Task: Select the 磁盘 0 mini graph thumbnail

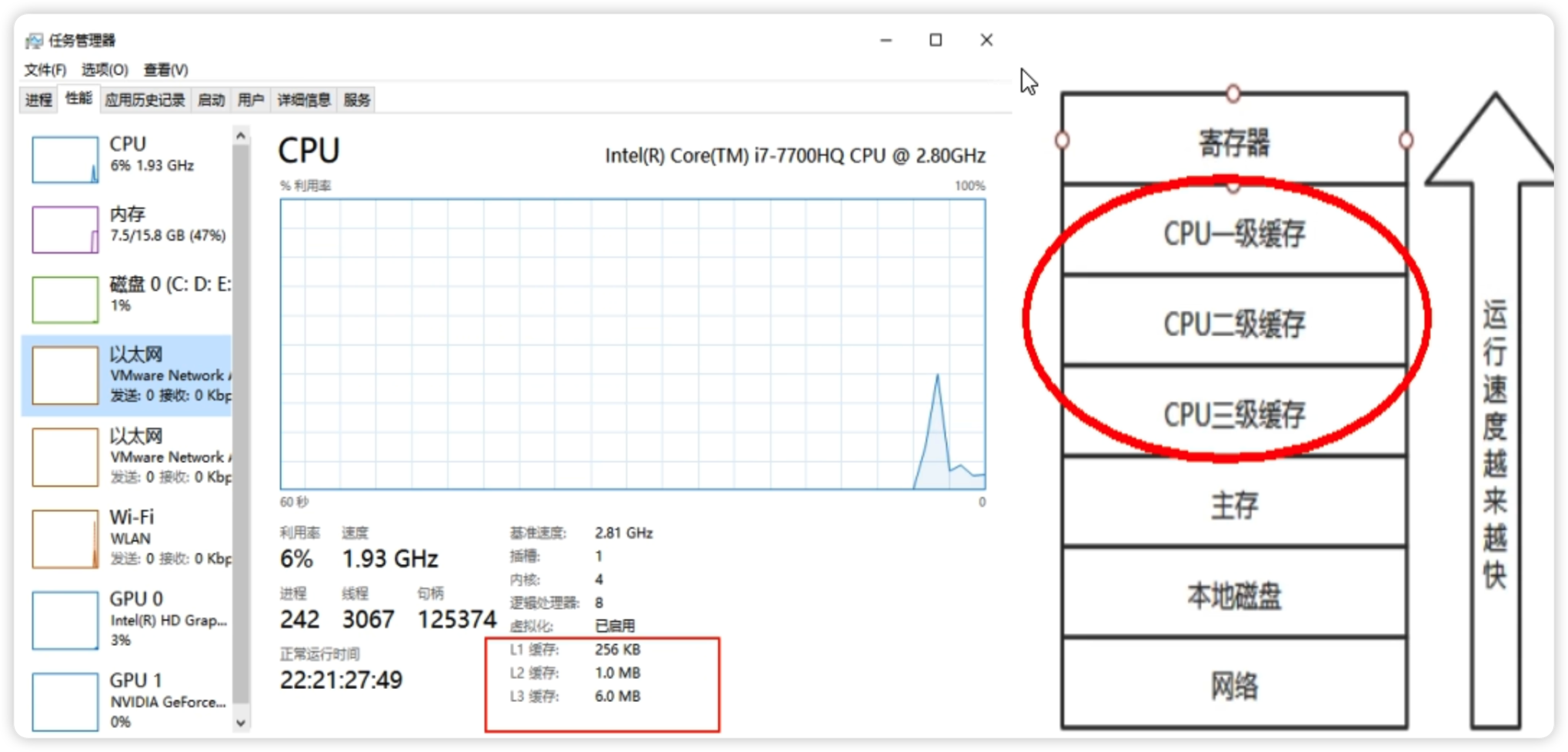Action: point(65,299)
